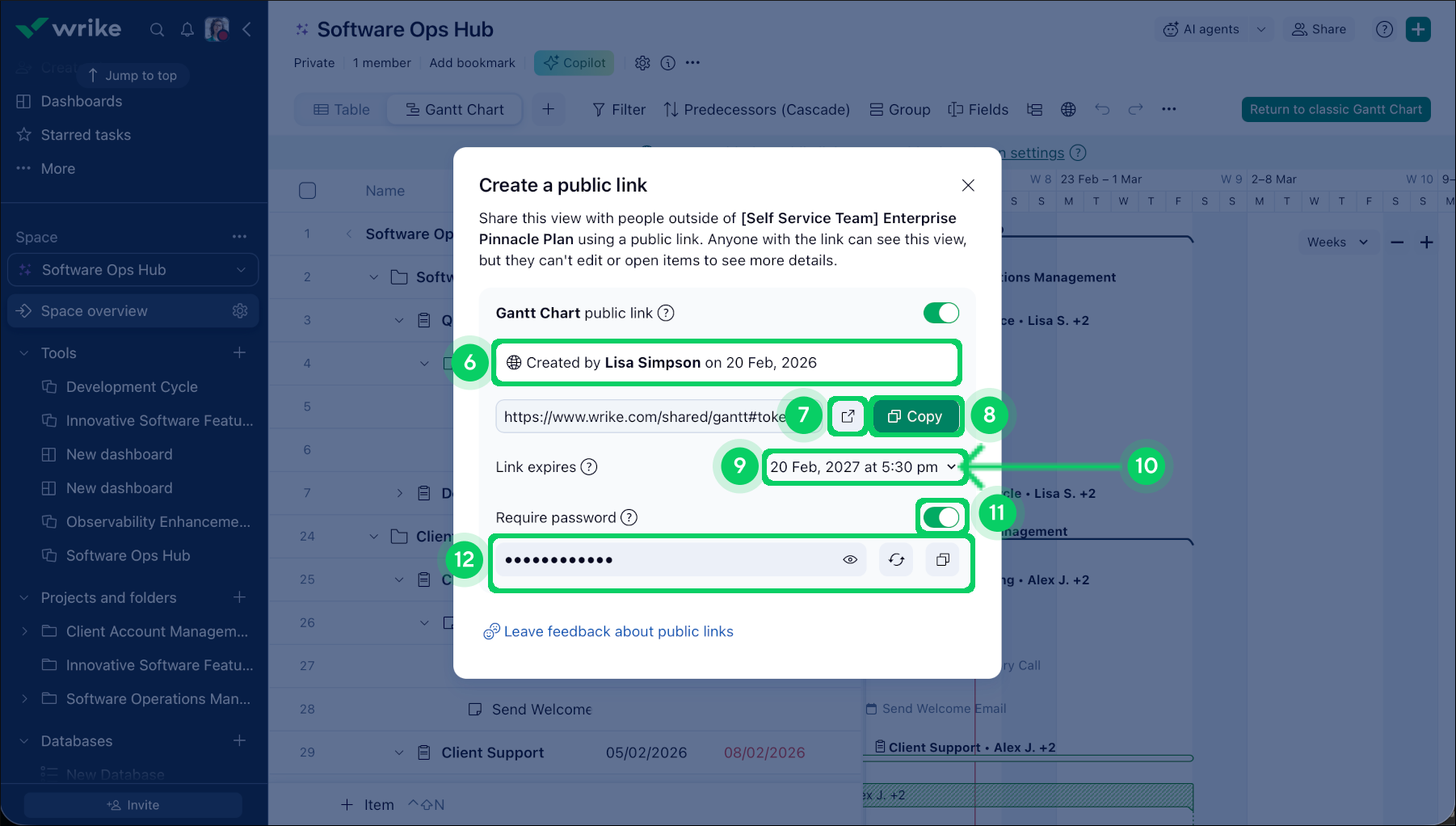The height and width of the screenshot is (826, 1456).
Task: Copy the password to clipboard
Action: tap(942, 559)
